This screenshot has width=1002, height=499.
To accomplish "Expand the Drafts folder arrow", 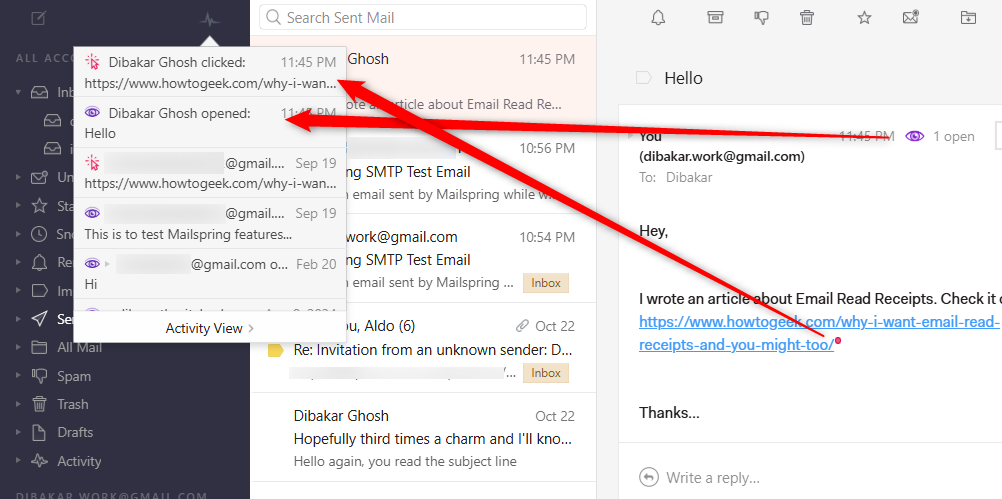I will point(19,433).
